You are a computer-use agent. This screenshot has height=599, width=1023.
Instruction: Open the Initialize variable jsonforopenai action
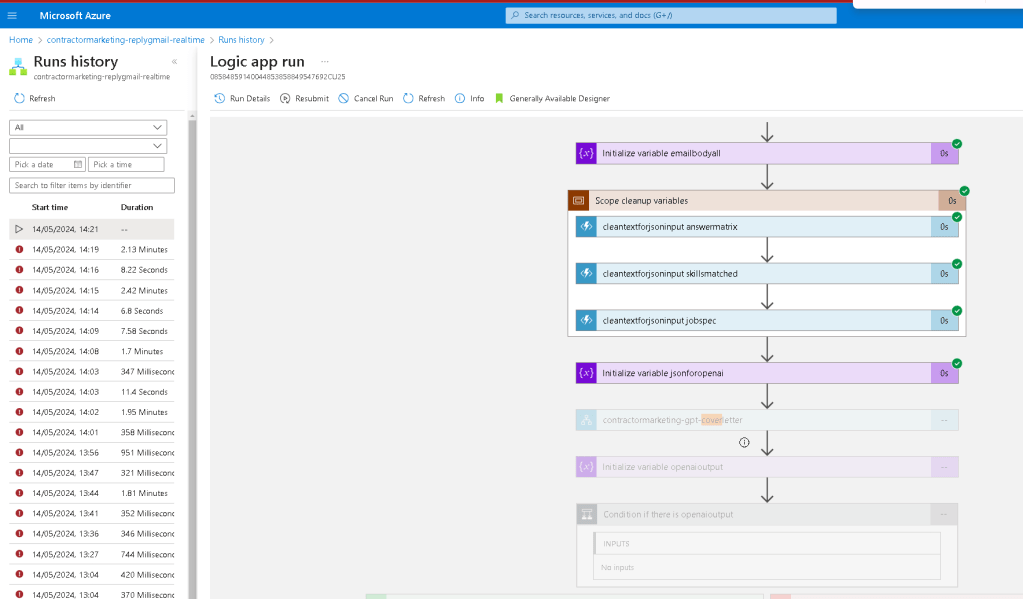[767, 373]
